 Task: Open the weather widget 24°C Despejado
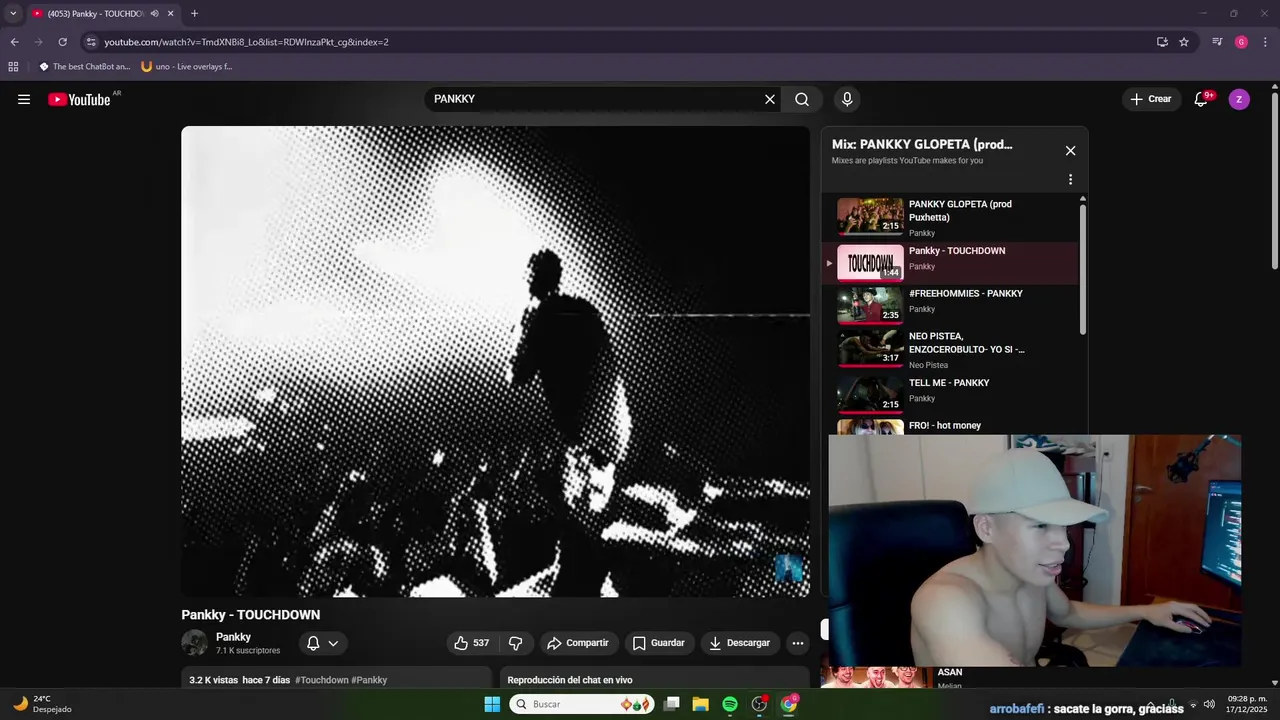(42, 704)
